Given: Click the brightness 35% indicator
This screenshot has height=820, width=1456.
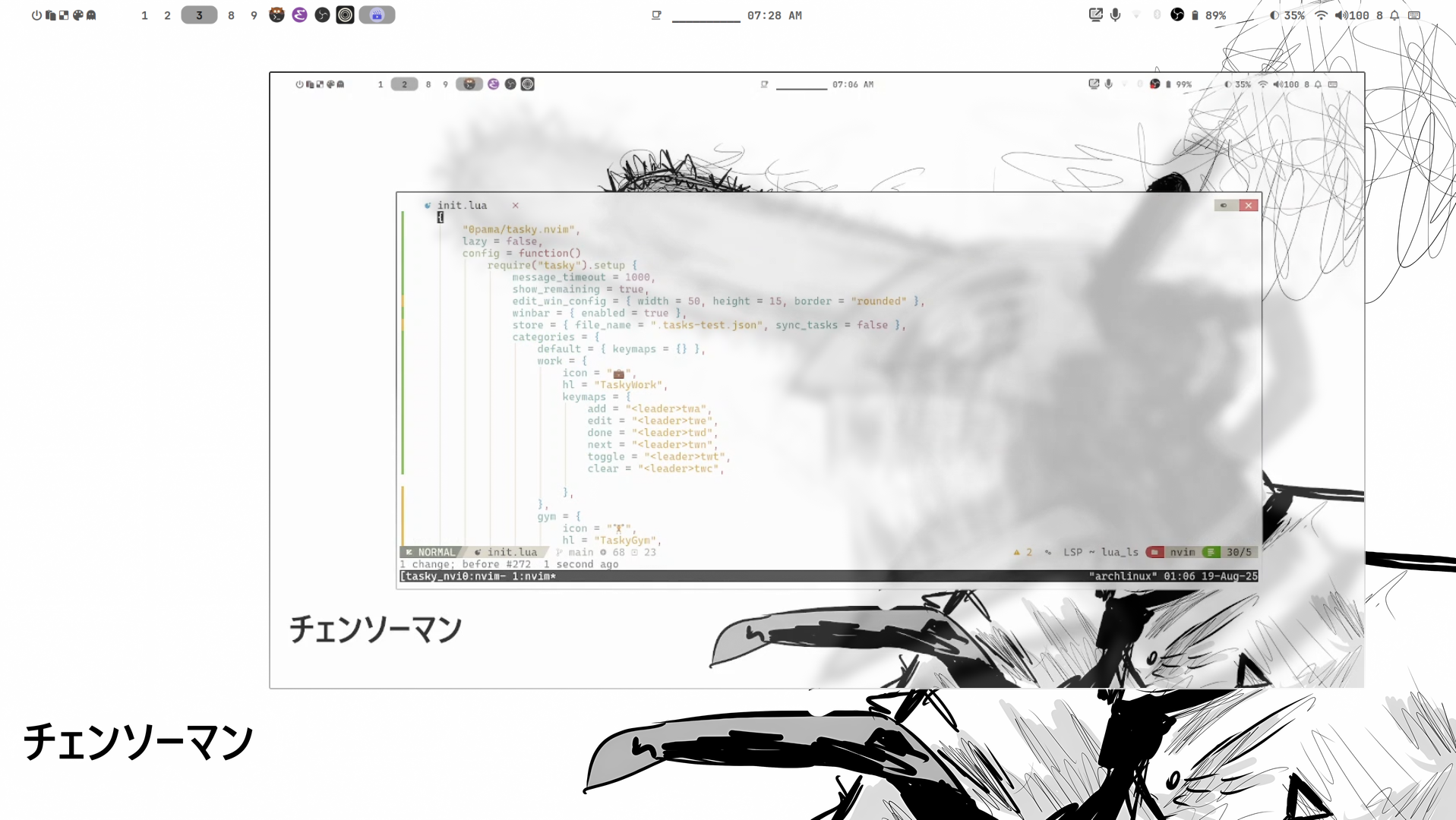Looking at the screenshot, I should tap(1287, 15).
